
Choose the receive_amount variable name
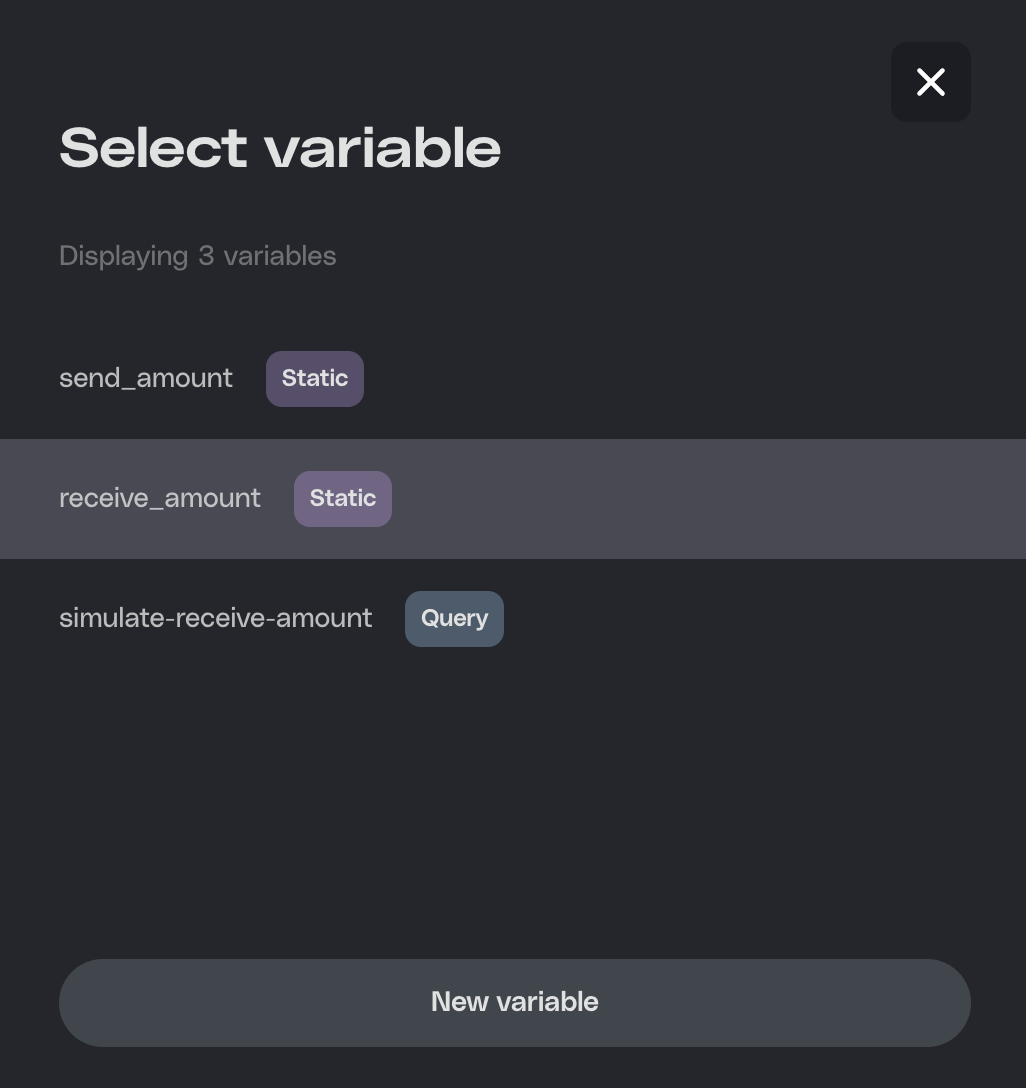160,498
